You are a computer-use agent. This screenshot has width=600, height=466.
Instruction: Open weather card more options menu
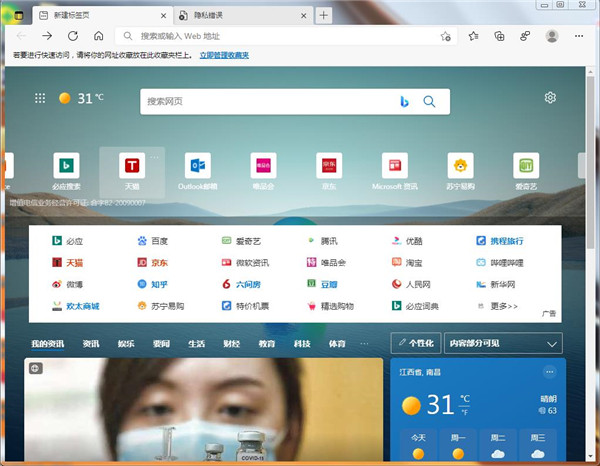pyautogui.click(x=549, y=372)
